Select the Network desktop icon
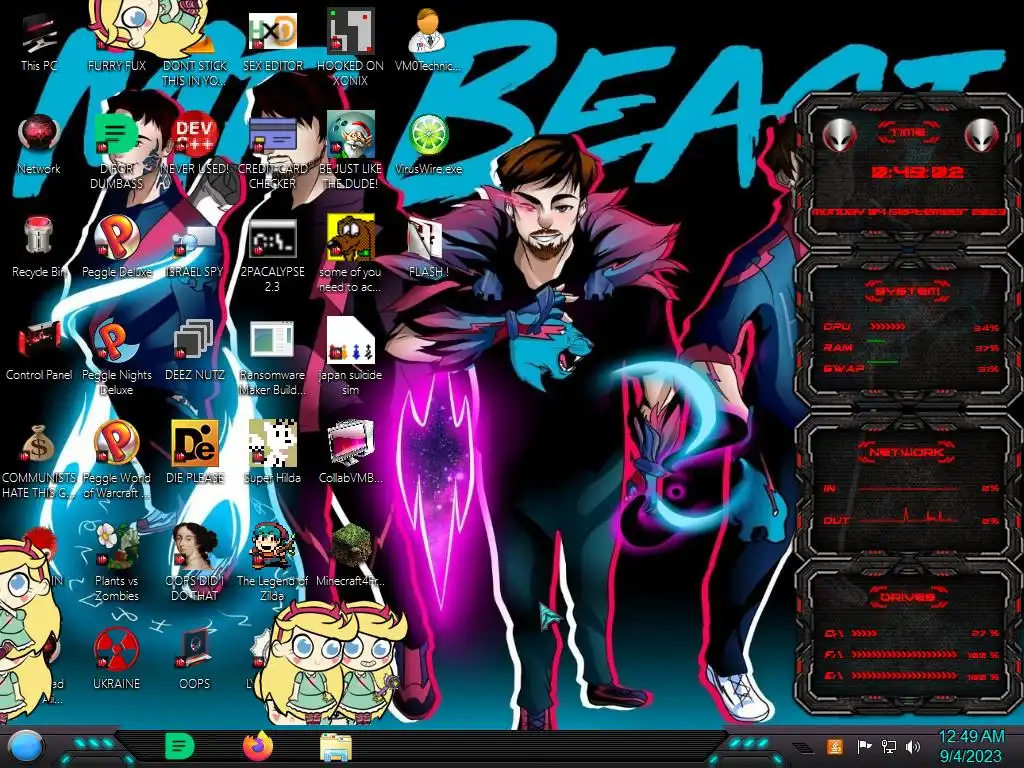Image resolution: width=1024 pixels, height=768 pixels. 39,145
